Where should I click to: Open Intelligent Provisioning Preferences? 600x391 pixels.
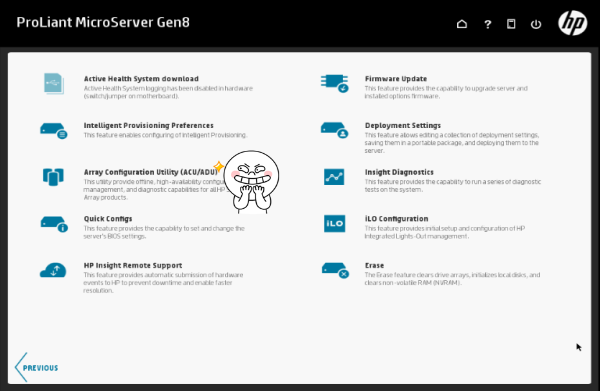148,125
